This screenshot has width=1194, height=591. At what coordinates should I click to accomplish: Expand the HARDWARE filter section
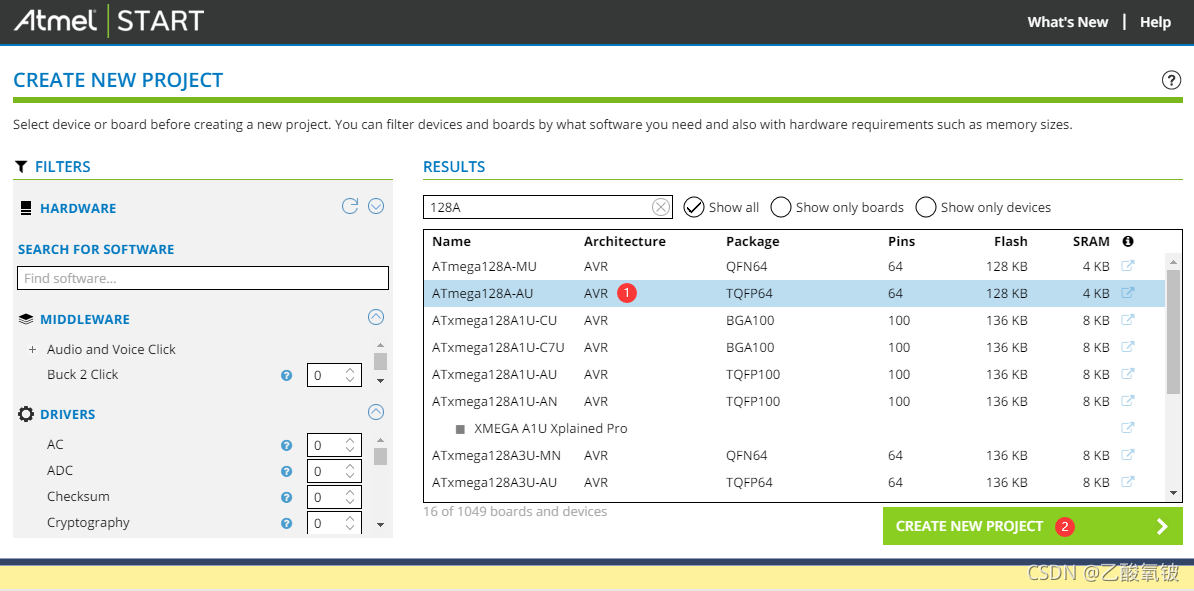pyautogui.click(x=376, y=206)
